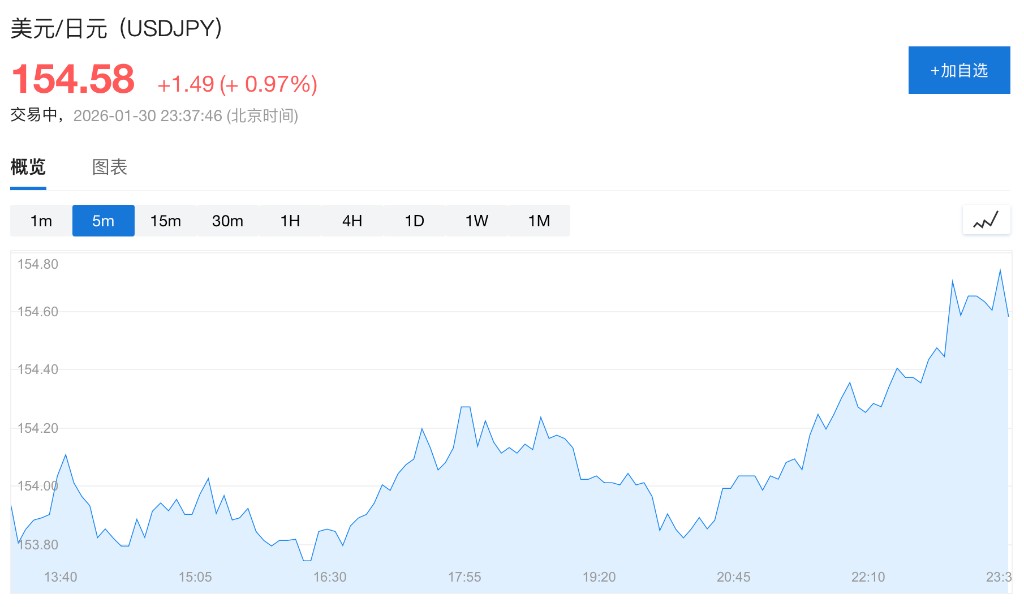Select the 5m interval

(x=103, y=221)
